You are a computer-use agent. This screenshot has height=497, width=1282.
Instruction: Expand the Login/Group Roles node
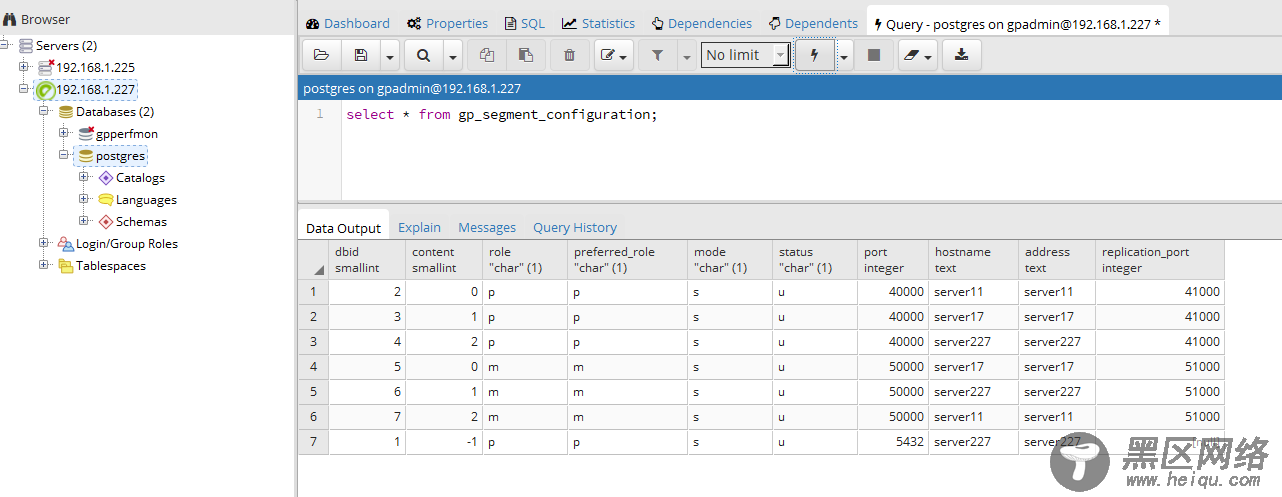point(44,242)
